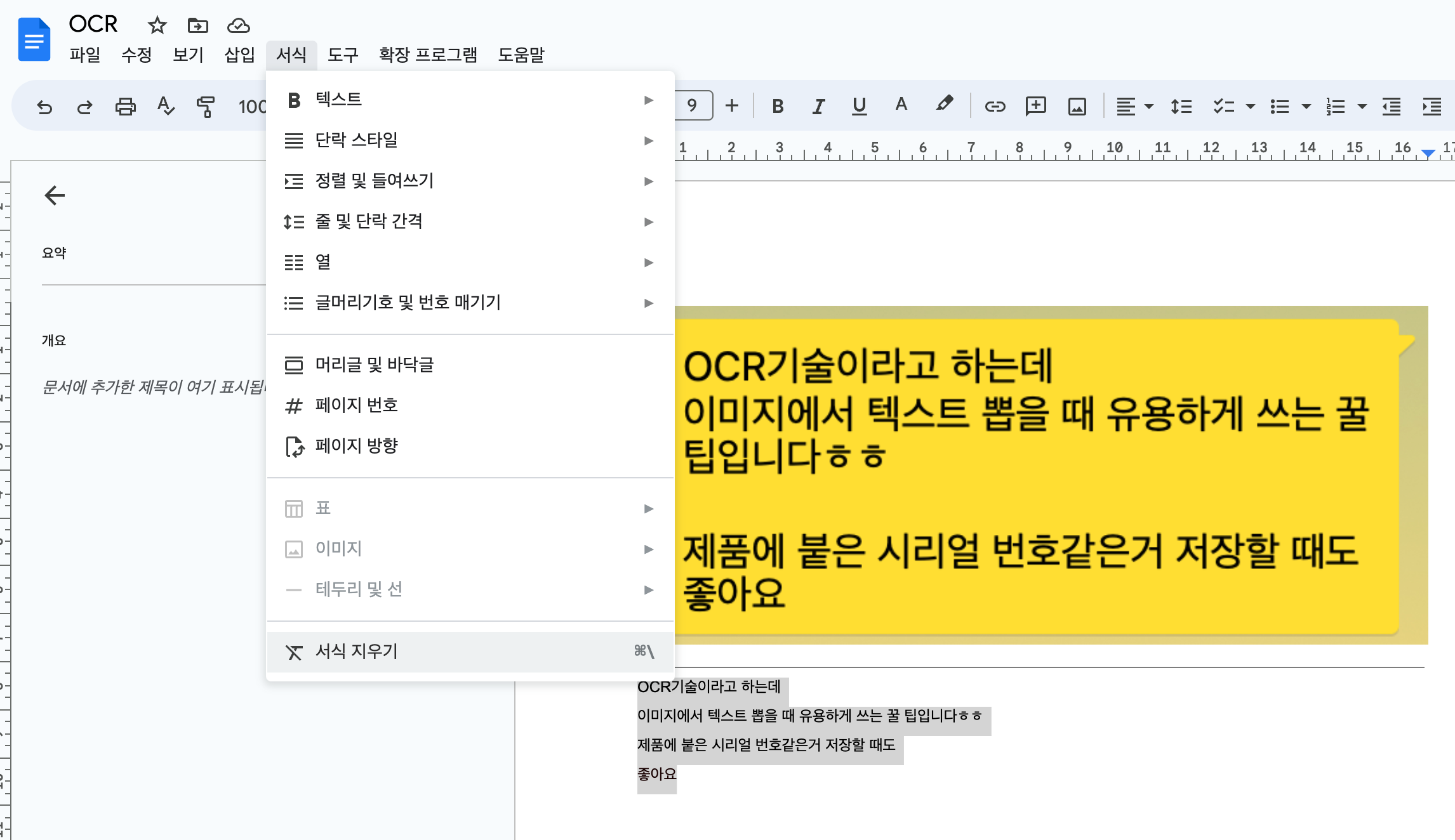The image size is (1455, 840).
Task: Toggle italic formatting in toolbar
Action: pos(818,107)
